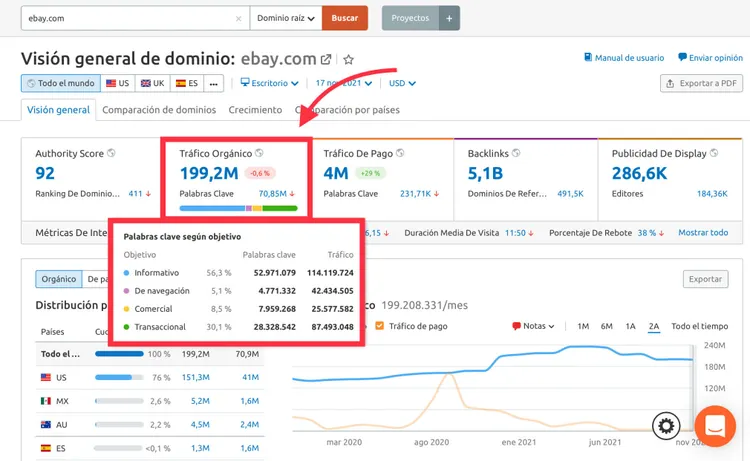Switch to Crecimiento tab
The width and height of the screenshot is (750, 461).
[255, 110]
